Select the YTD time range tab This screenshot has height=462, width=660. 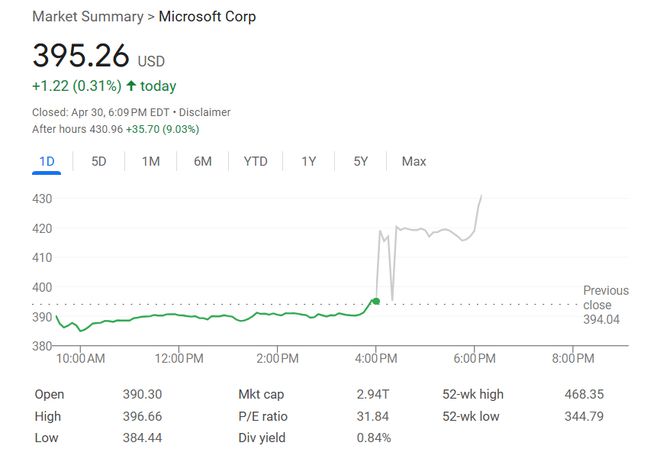[255, 161]
